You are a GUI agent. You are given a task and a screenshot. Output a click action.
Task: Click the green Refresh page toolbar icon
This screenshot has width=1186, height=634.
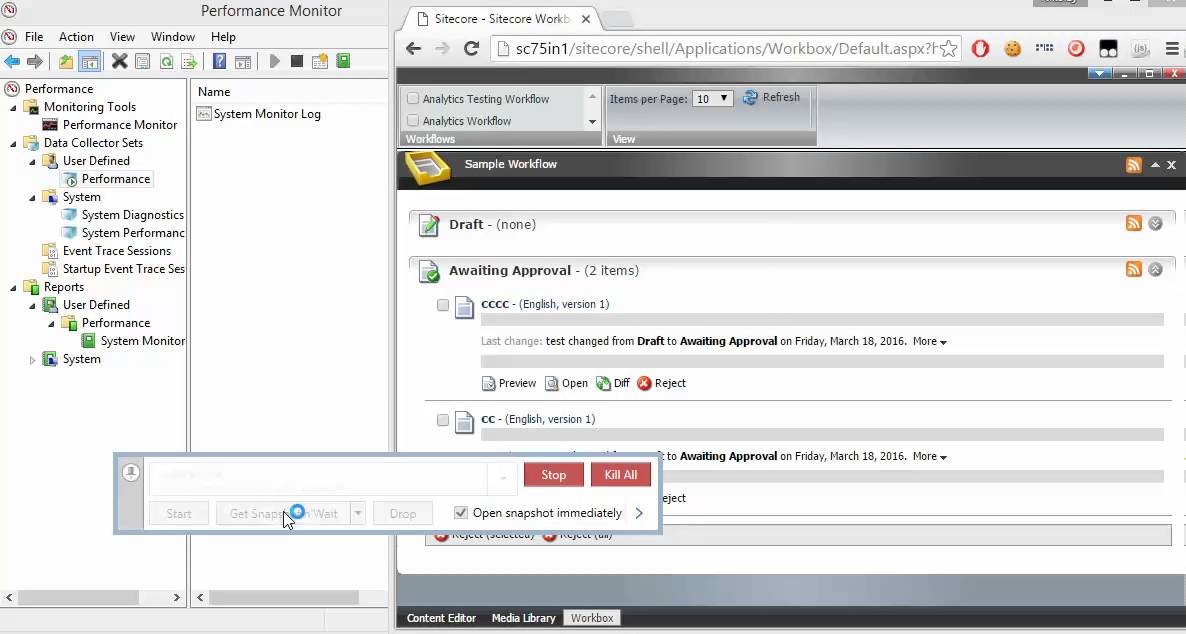pyautogui.click(x=166, y=61)
